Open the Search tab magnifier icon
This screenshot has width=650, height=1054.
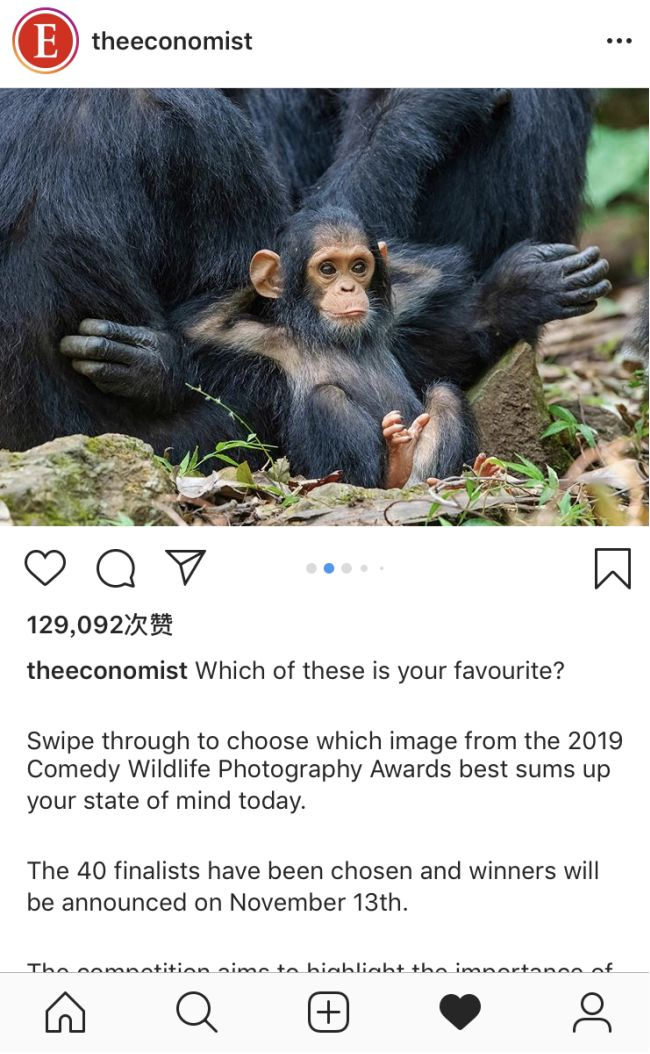coord(196,1012)
